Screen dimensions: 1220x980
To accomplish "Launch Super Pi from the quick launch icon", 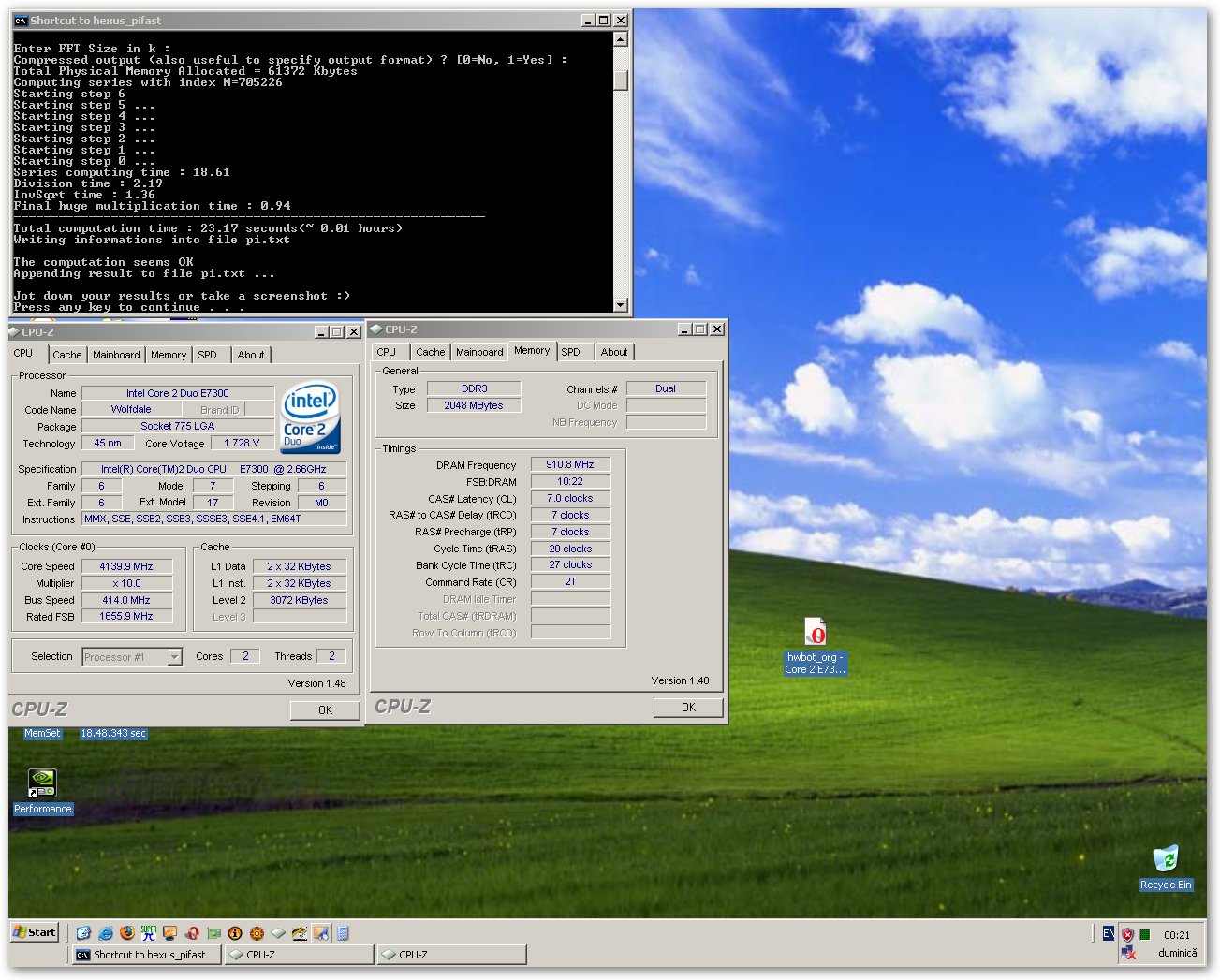I will pos(148,932).
